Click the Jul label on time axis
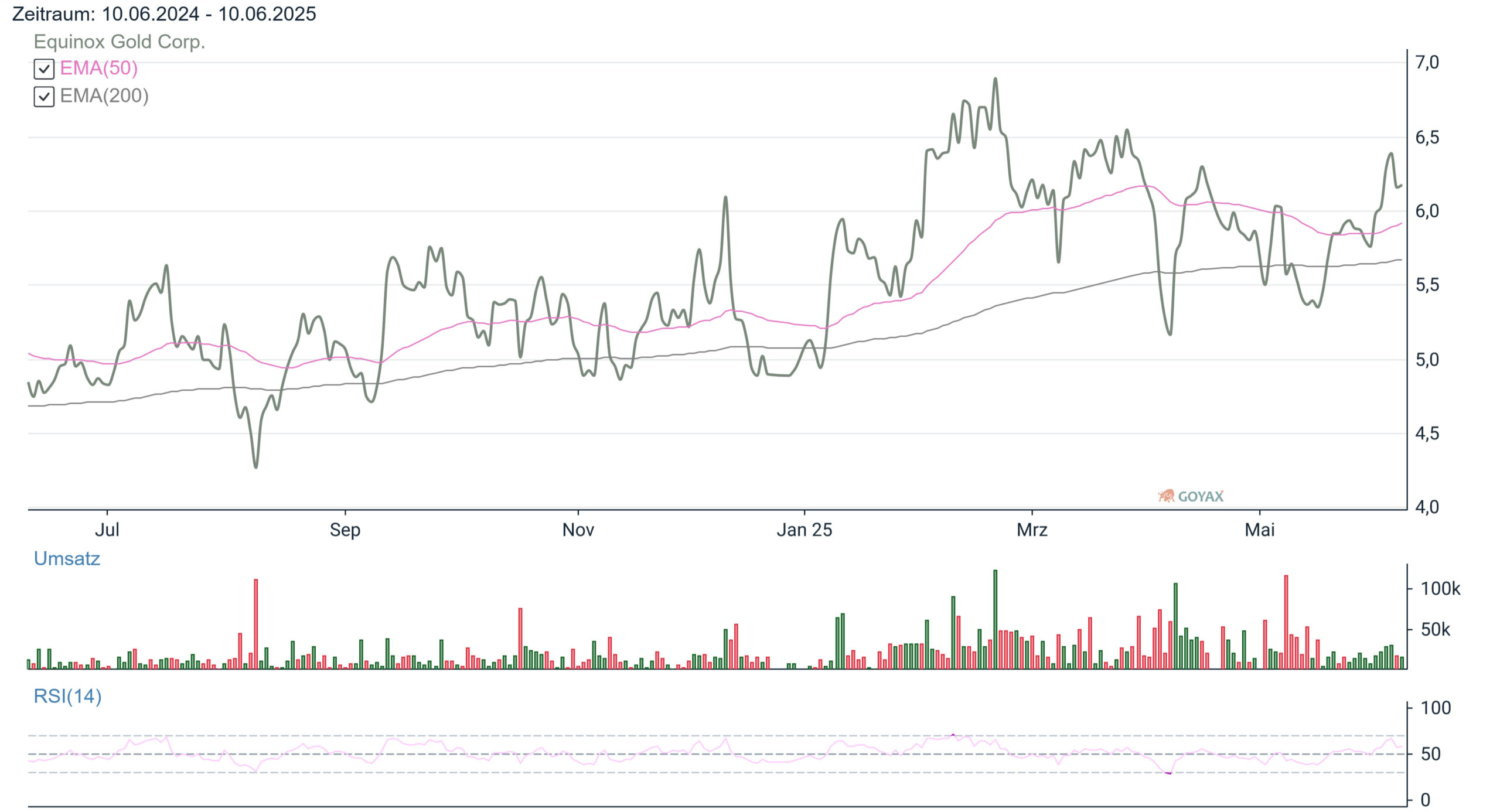 pos(107,530)
